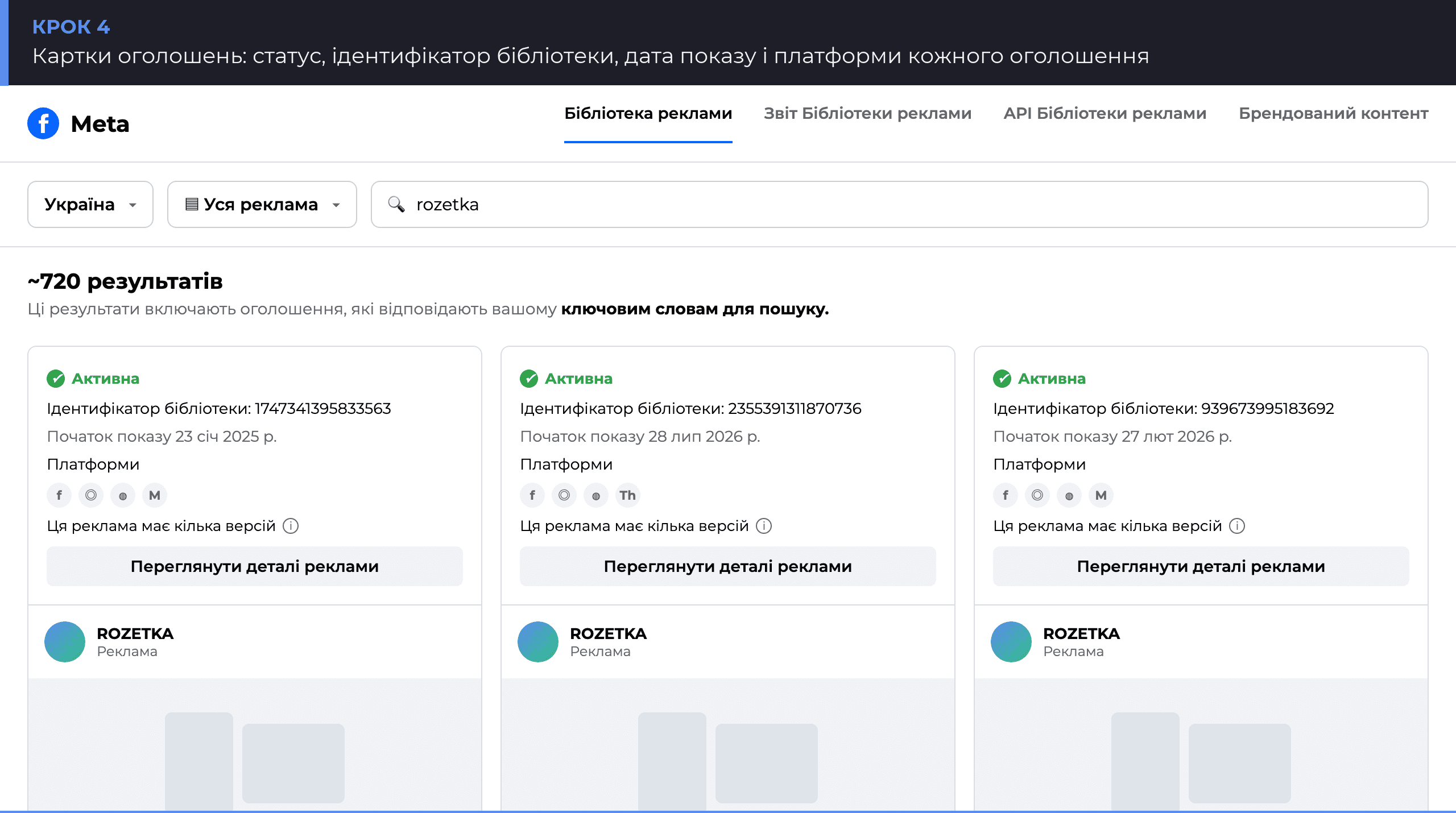Image resolution: width=1456 pixels, height=813 pixels.
Task: Open the versions info icon in the 28 лип 2026 card
Action: (x=764, y=526)
